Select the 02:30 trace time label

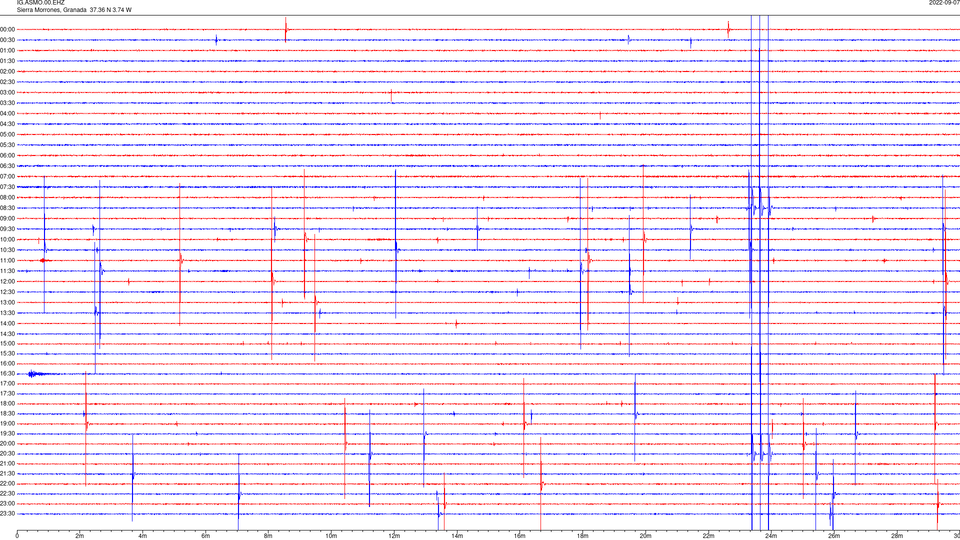[7, 81]
